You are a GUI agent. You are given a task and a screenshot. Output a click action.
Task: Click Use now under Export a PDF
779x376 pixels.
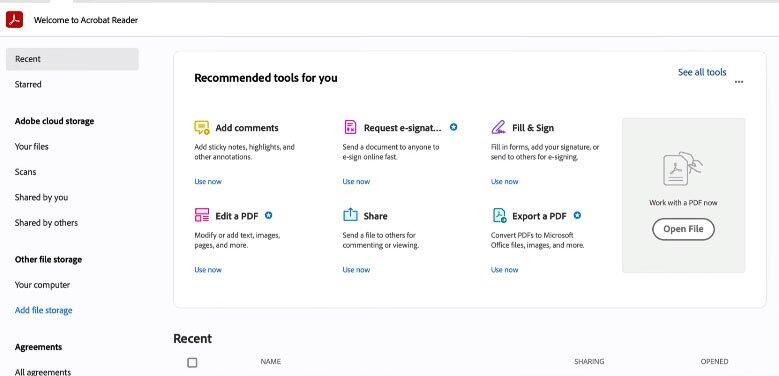pos(504,270)
